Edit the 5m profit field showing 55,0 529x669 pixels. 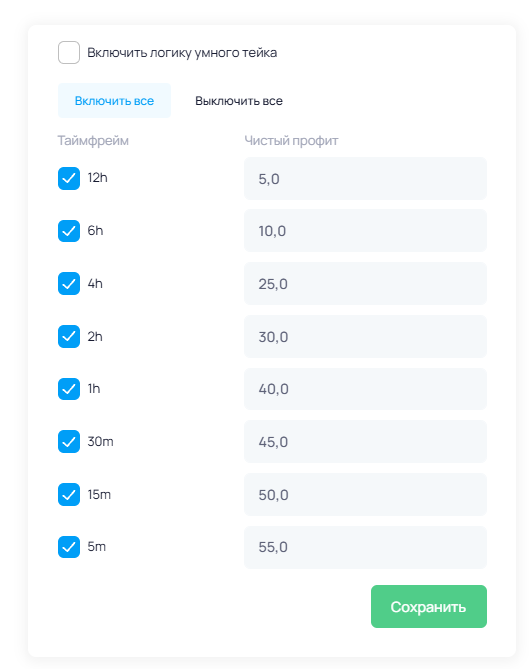coord(365,547)
